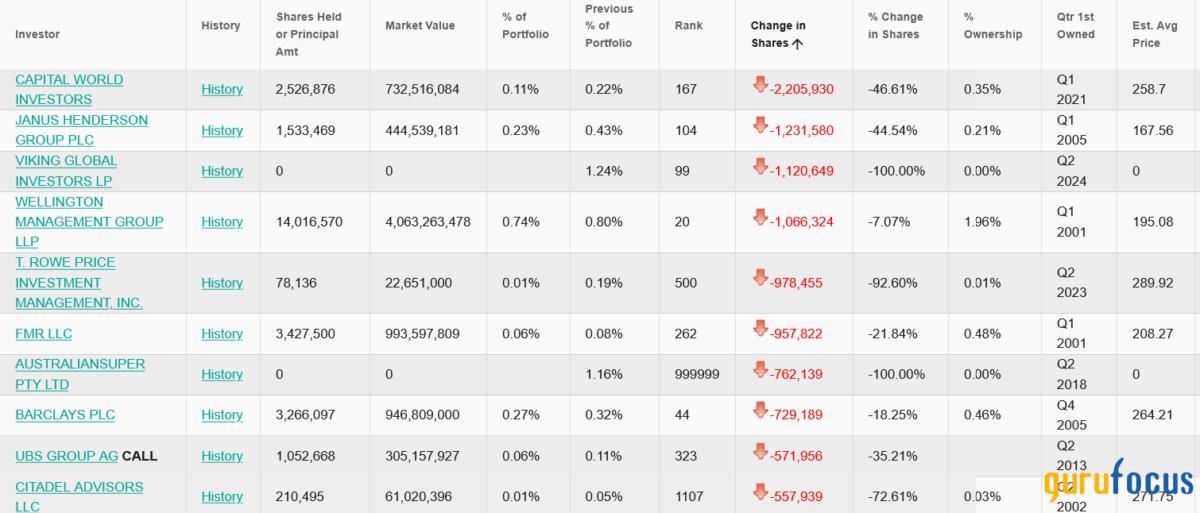Click red decrease arrow in Janus Henderson row
The width and height of the screenshot is (1200, 513).
click(760, 128)
